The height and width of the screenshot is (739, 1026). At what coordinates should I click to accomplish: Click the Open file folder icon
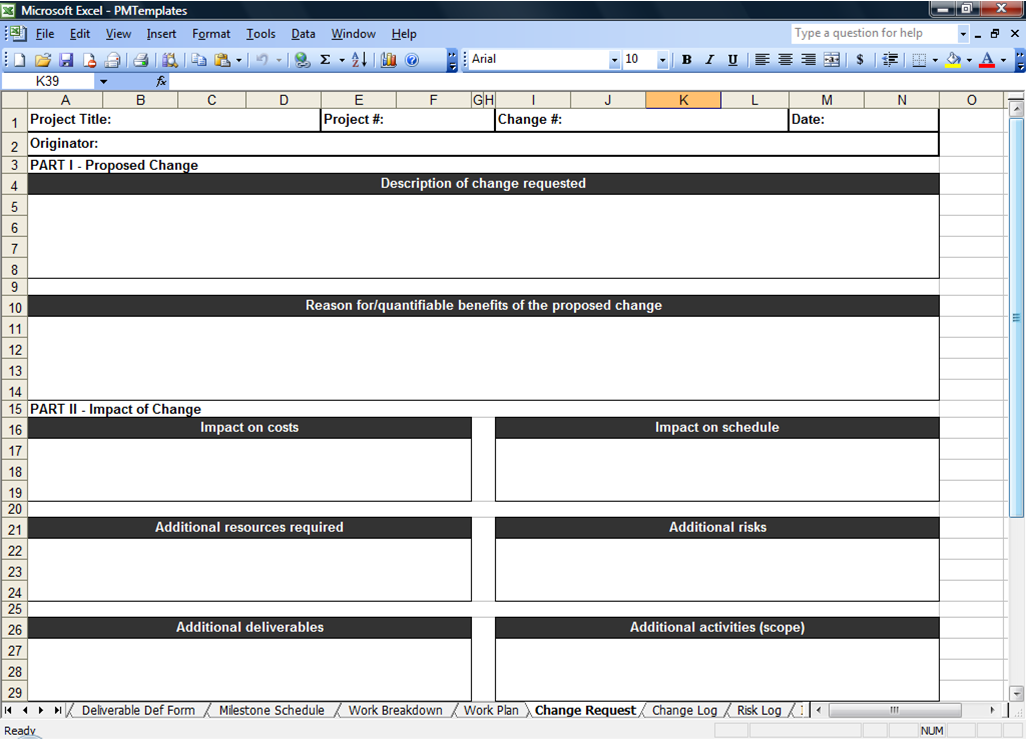tap(43, 60)
